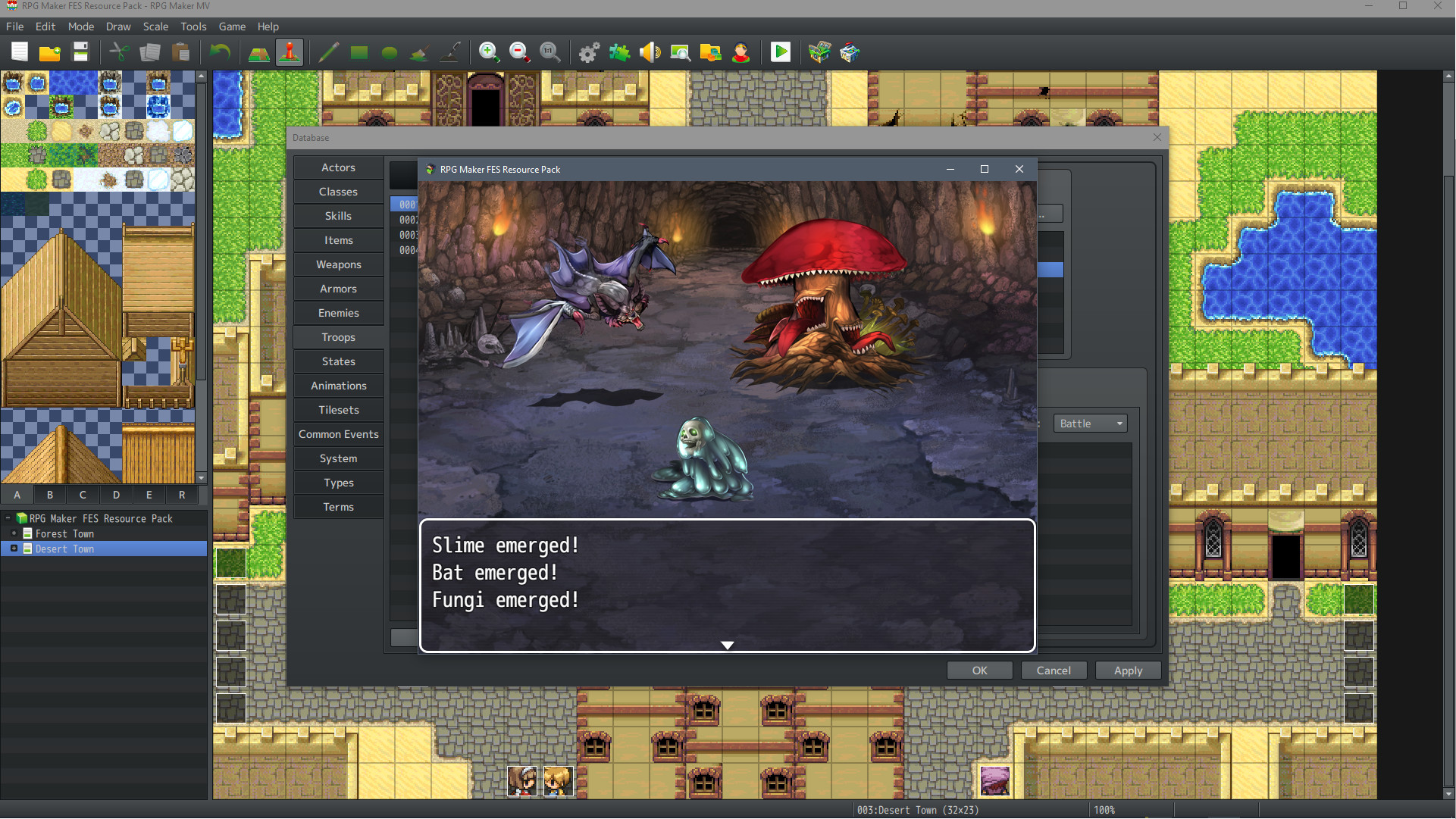Viewport: 1456px width, 819px height.
Task: Expand the Desert Town tree node
Action: click(13, 549)
